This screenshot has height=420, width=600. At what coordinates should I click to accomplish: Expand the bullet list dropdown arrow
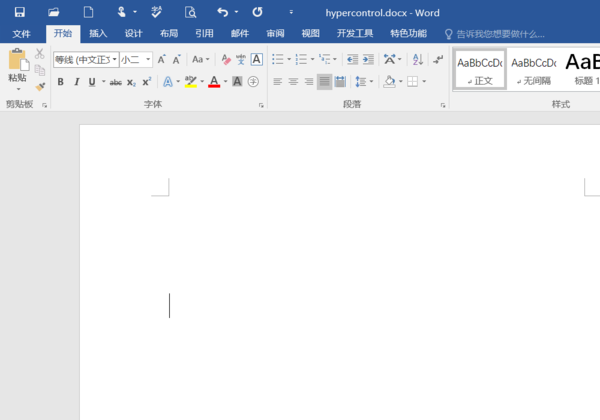click(289, 59)
